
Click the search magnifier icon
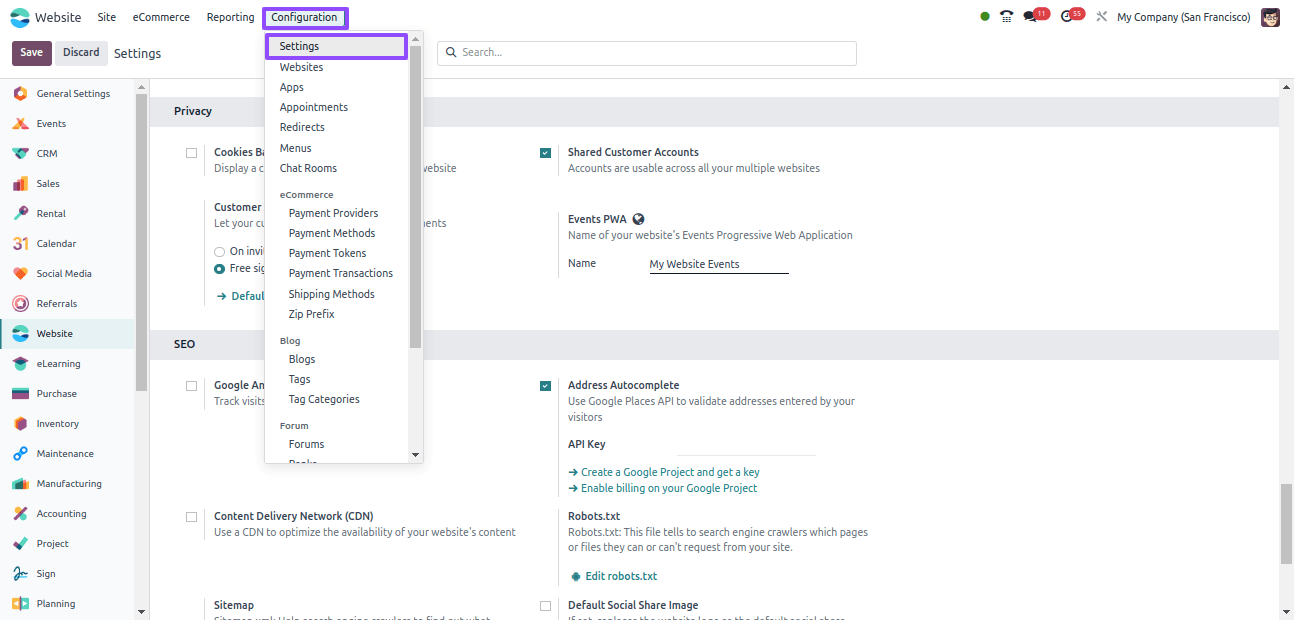(x=451, y=52)
